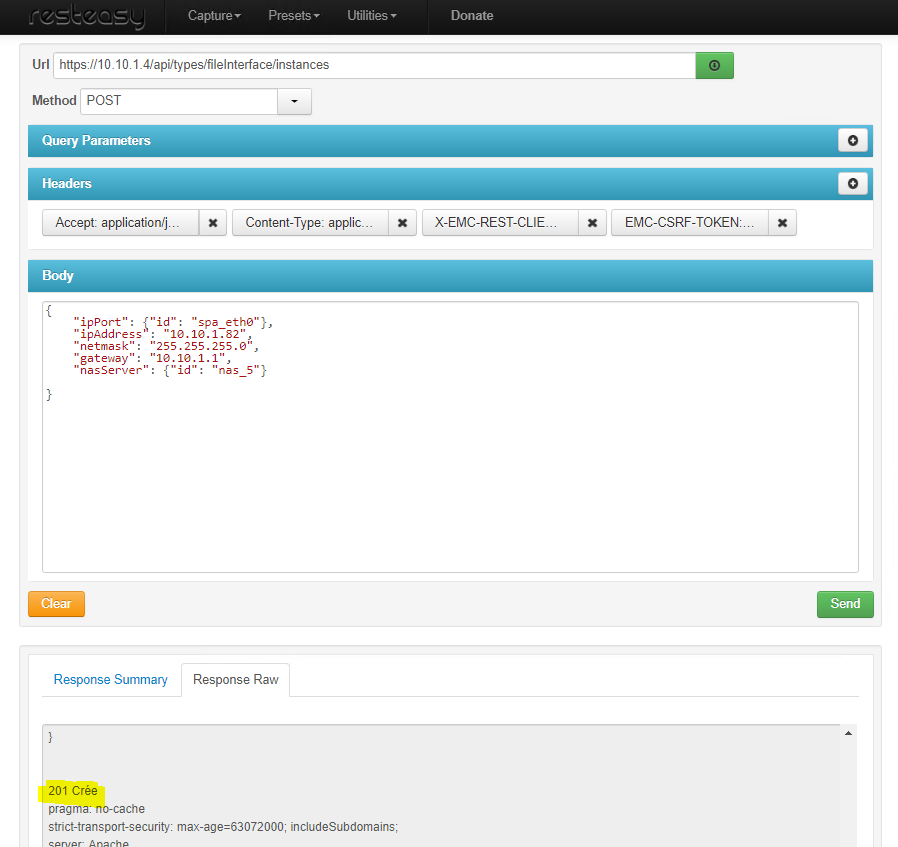Click the resteasy logo
This screenshot has height=847, width=898.
point(87,17)
